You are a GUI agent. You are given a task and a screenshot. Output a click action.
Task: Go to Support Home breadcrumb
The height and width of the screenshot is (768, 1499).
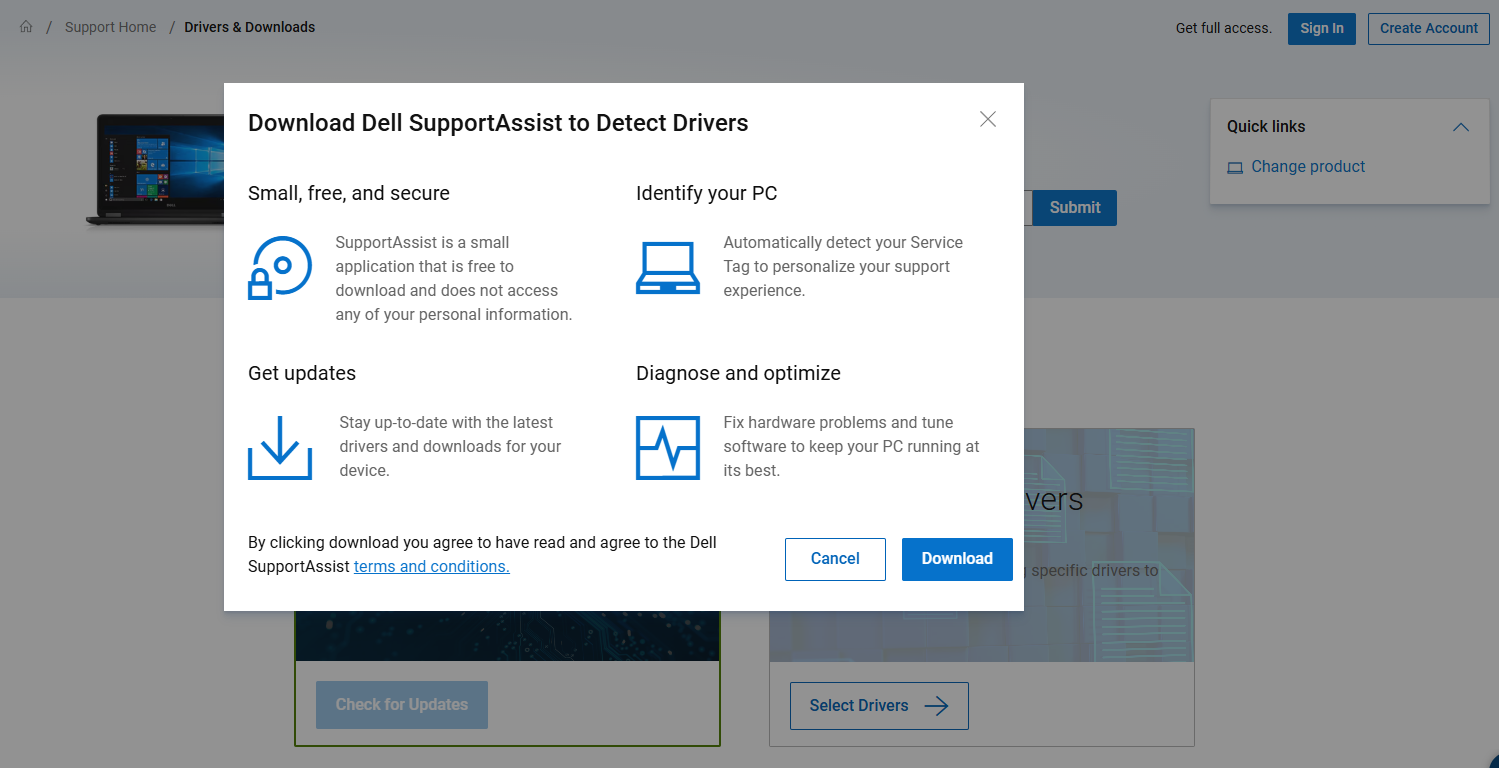(110, 27)
